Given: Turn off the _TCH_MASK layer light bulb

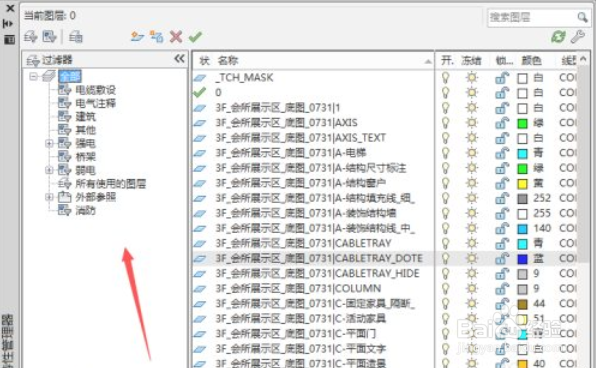Looking at the screenshot, I should (445, 78).
